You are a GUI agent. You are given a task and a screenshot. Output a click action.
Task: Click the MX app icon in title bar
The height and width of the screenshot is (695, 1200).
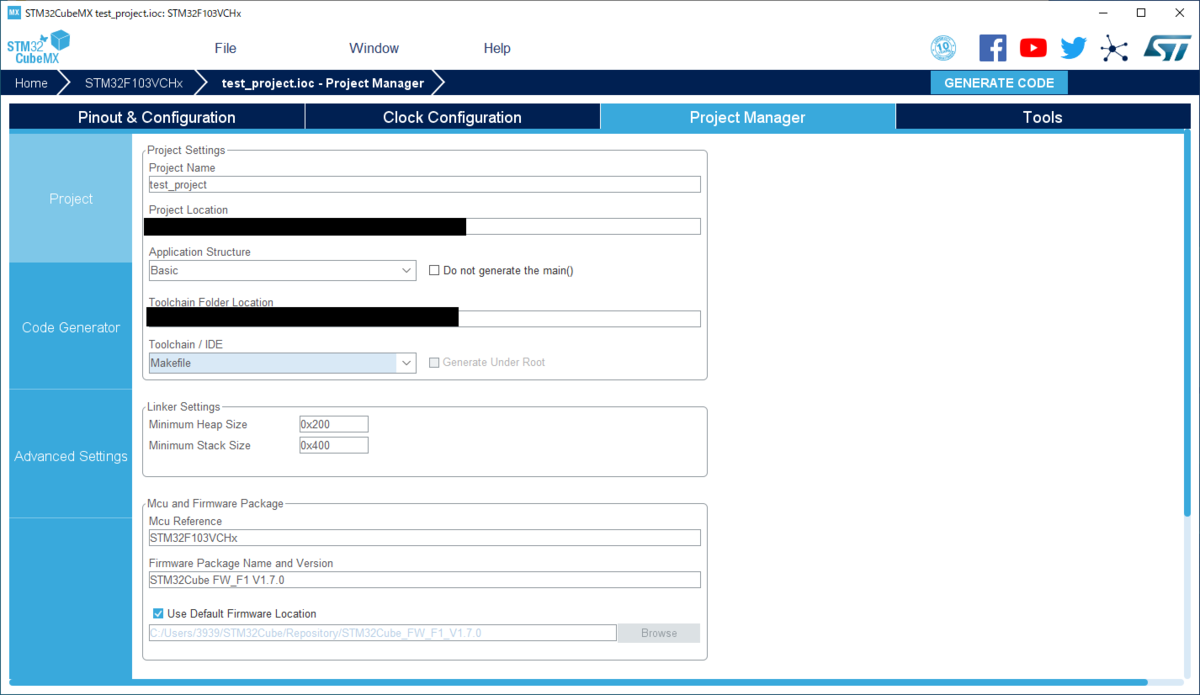pos(14,13)
